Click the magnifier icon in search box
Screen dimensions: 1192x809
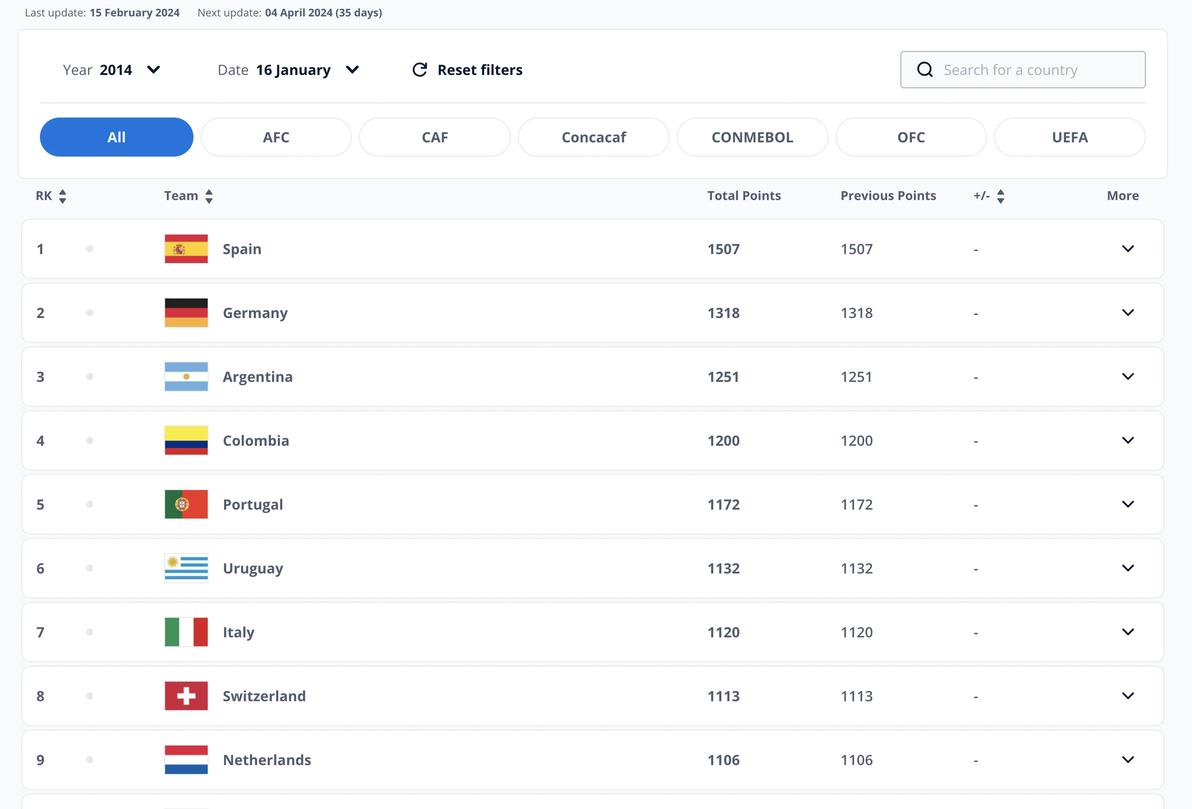(924, 70)
